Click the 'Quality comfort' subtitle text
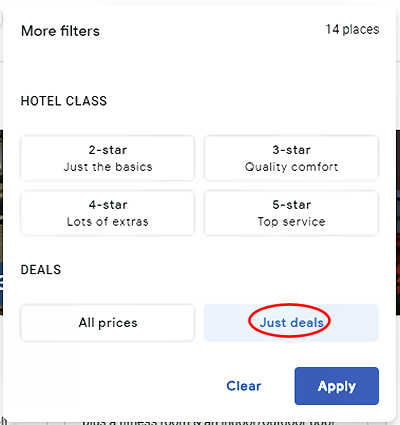Image resolution: width=400 pixels, height=425 pixels. (292, 167)
